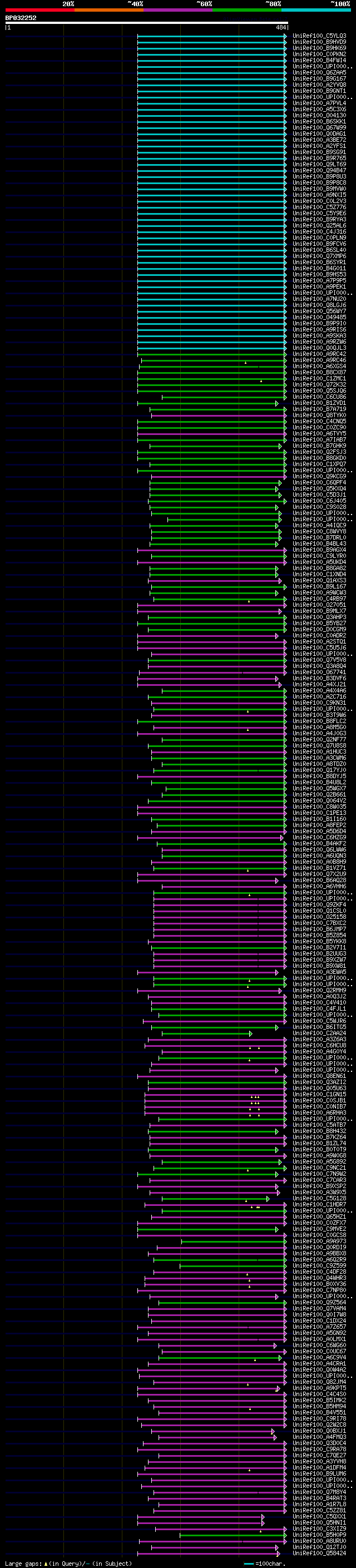This screenshot has height=1568, width=356.
Task: Select hit label UniRef100_A6TVY5
Action: pyautogui.click(x=319, y=433)
